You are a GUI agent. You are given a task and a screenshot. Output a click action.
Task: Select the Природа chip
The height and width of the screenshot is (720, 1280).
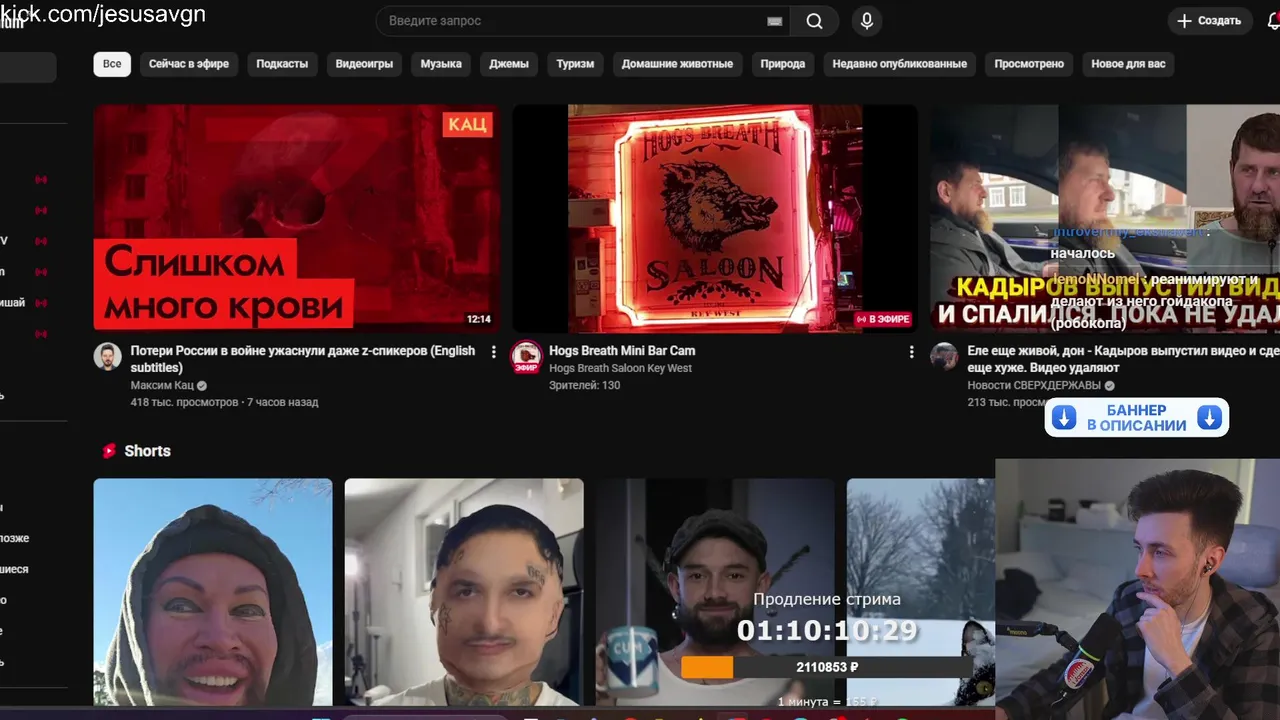click(x=783, y=64)
